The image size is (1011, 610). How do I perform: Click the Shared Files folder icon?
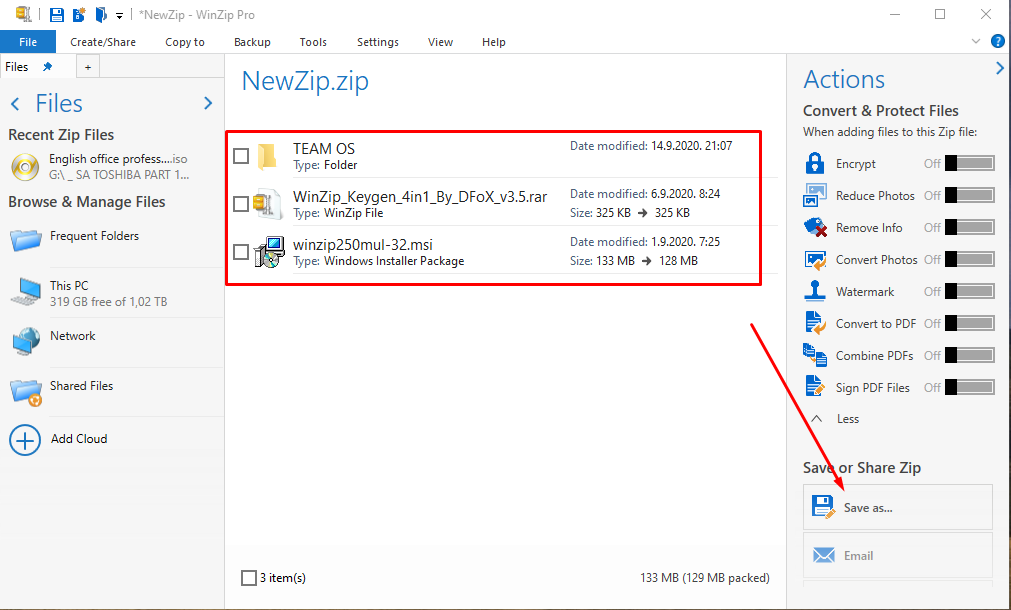point(26,391)
